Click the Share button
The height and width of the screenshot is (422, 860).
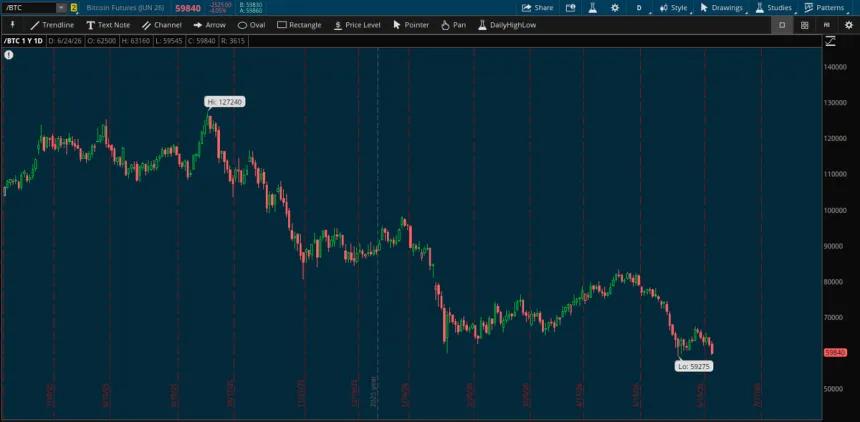(537, 8)
